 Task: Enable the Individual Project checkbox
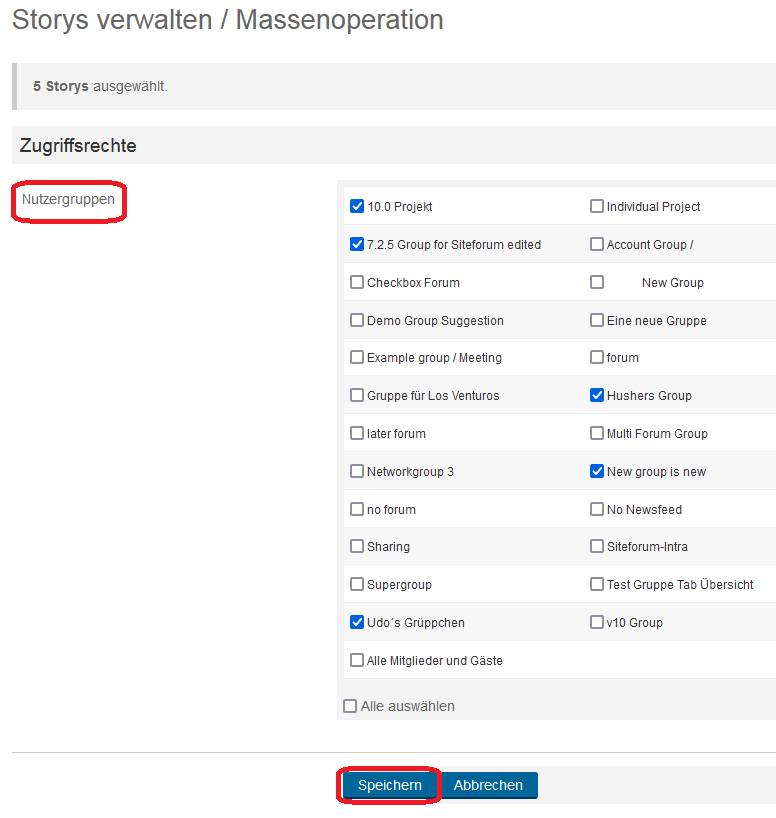click(597, 207)
